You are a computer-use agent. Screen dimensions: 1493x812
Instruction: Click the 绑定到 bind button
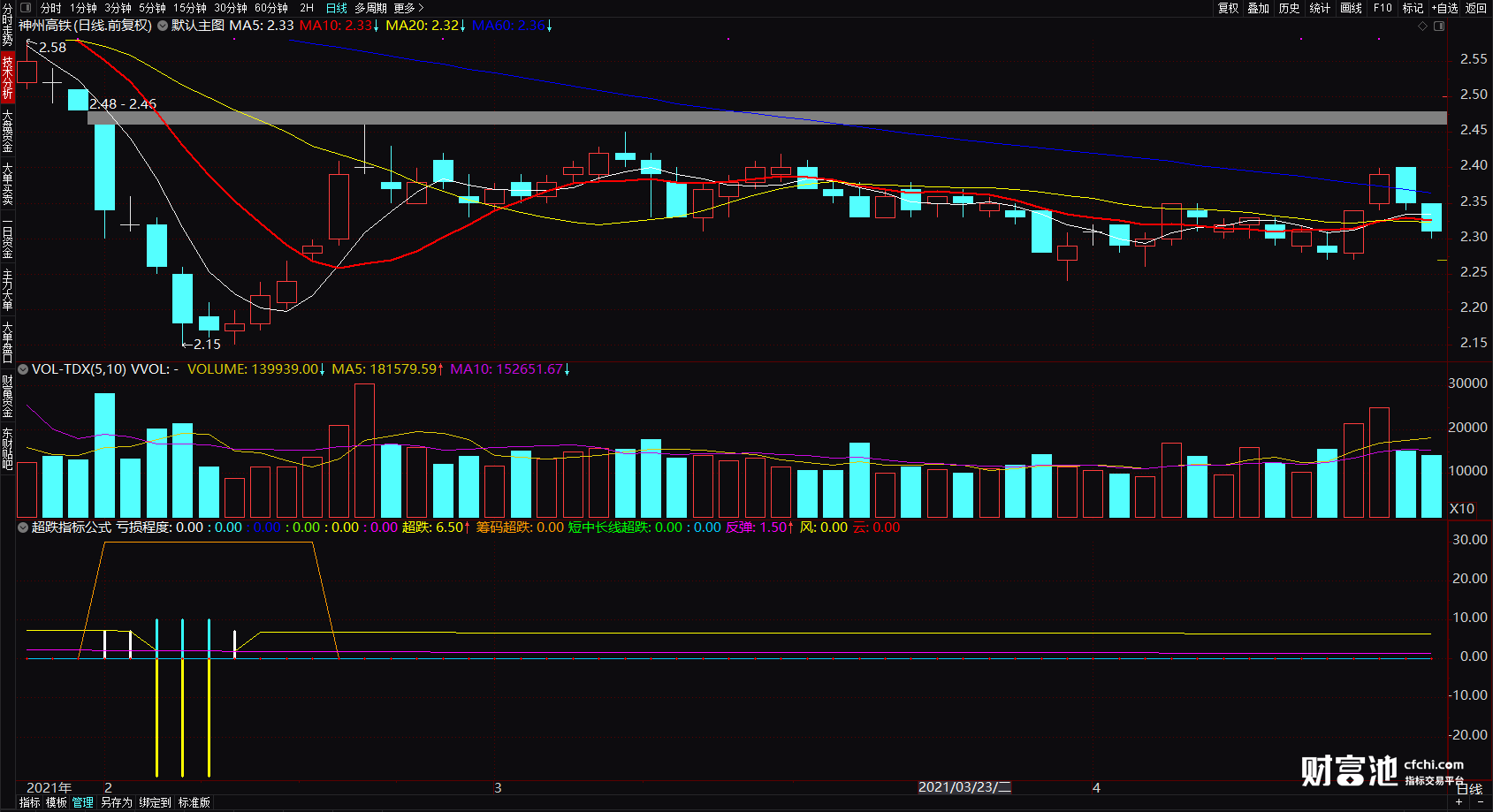tap(155, 802)
